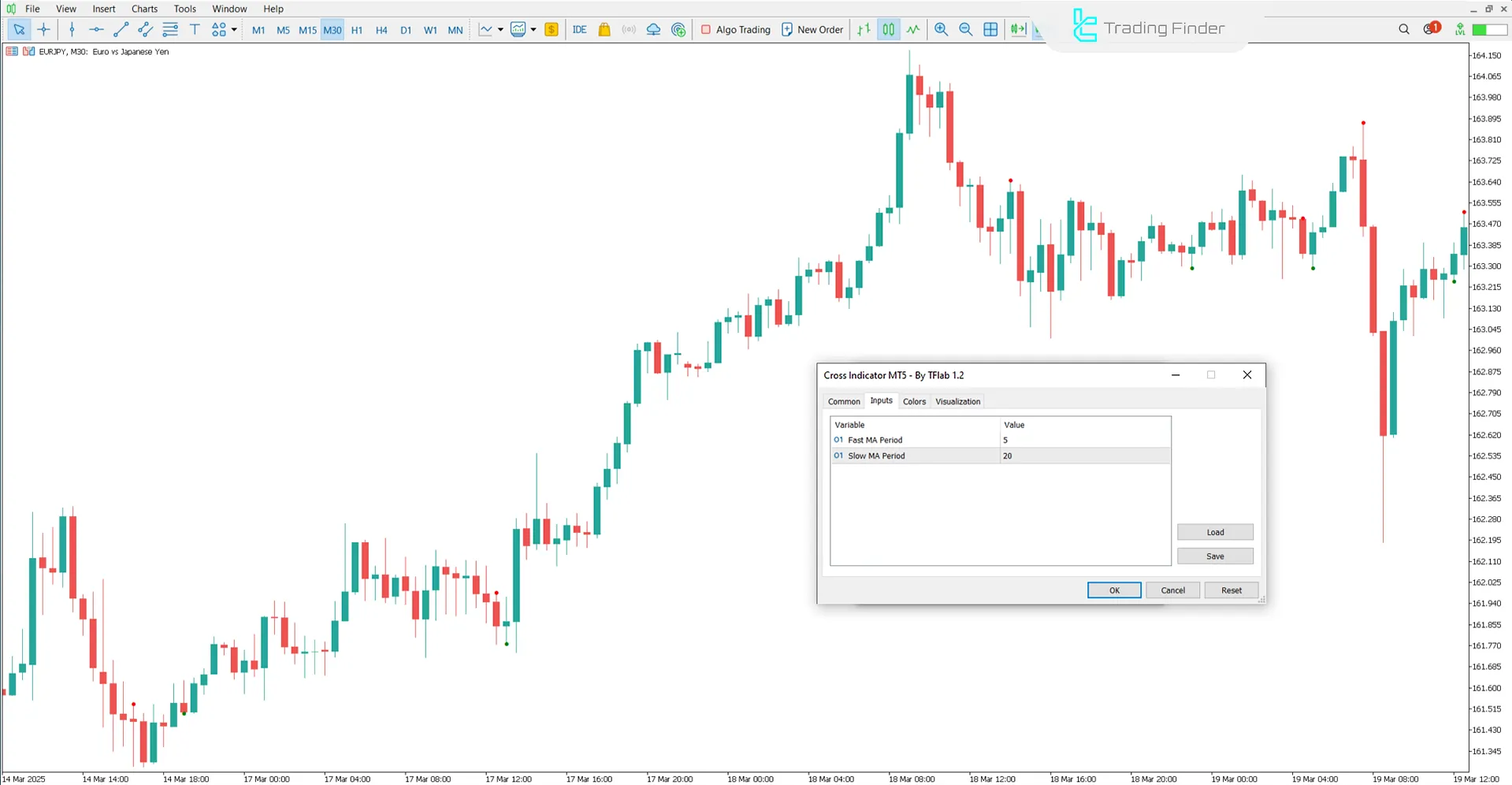The image size is (1512, 785).
Task: Open the line chart type dropdown
Action: point(500,29)
